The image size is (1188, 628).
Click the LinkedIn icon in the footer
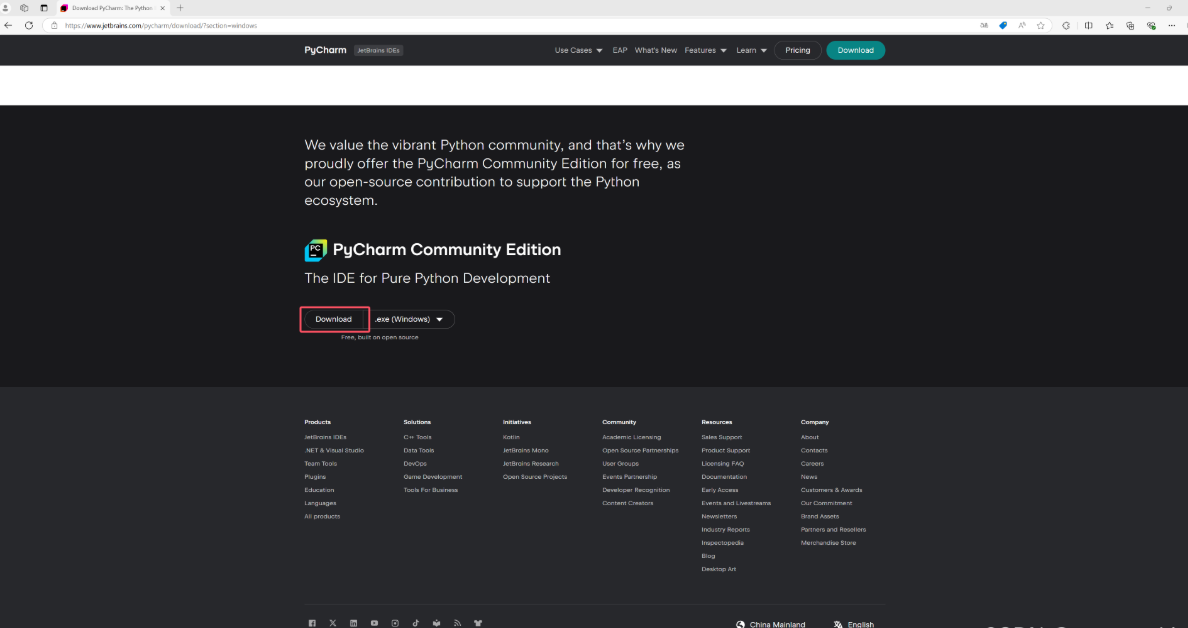pos(354,623)
